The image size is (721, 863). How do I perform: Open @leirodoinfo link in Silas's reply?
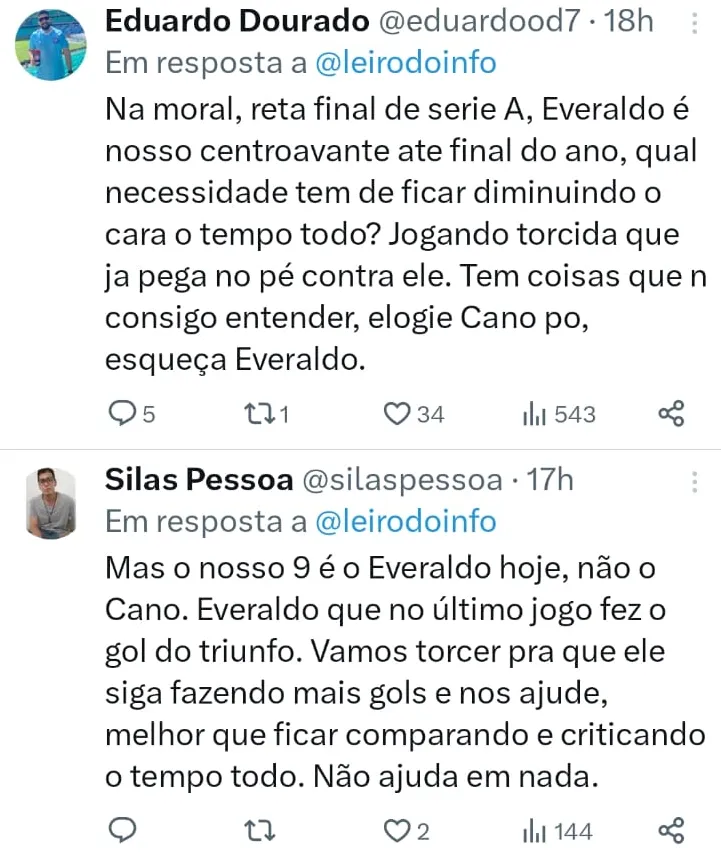[x=405, y=521]
